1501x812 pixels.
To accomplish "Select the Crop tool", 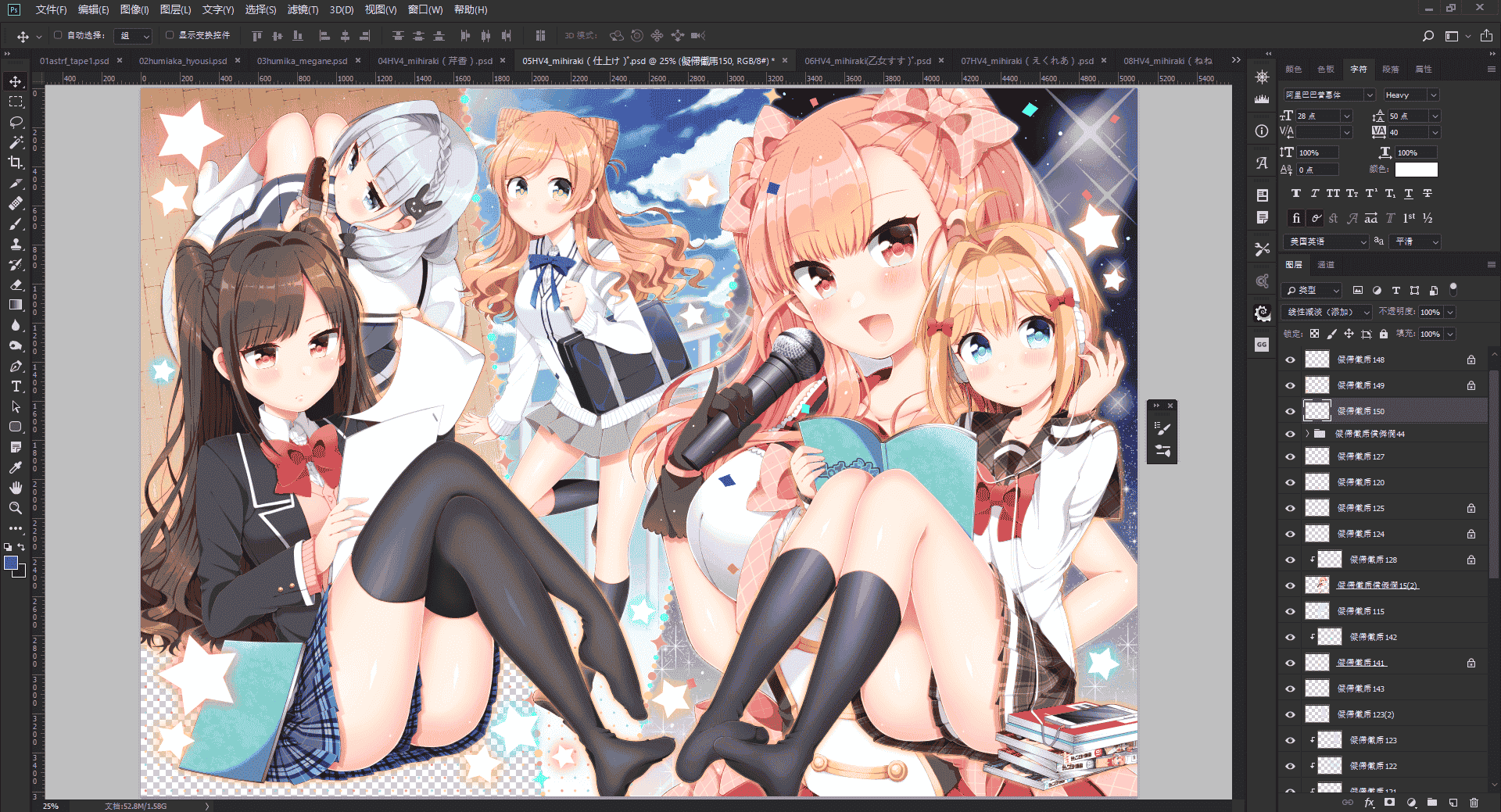I will coord(16,163).
